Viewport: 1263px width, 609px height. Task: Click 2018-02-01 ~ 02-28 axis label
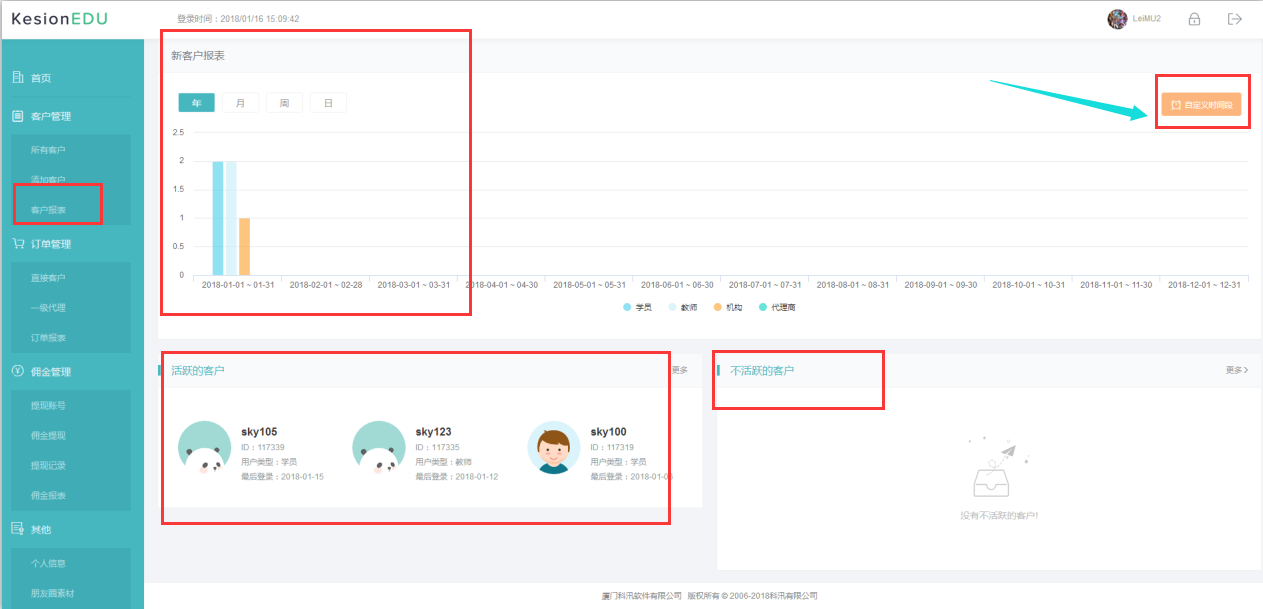pyautogui.click(x=326, y=285)
